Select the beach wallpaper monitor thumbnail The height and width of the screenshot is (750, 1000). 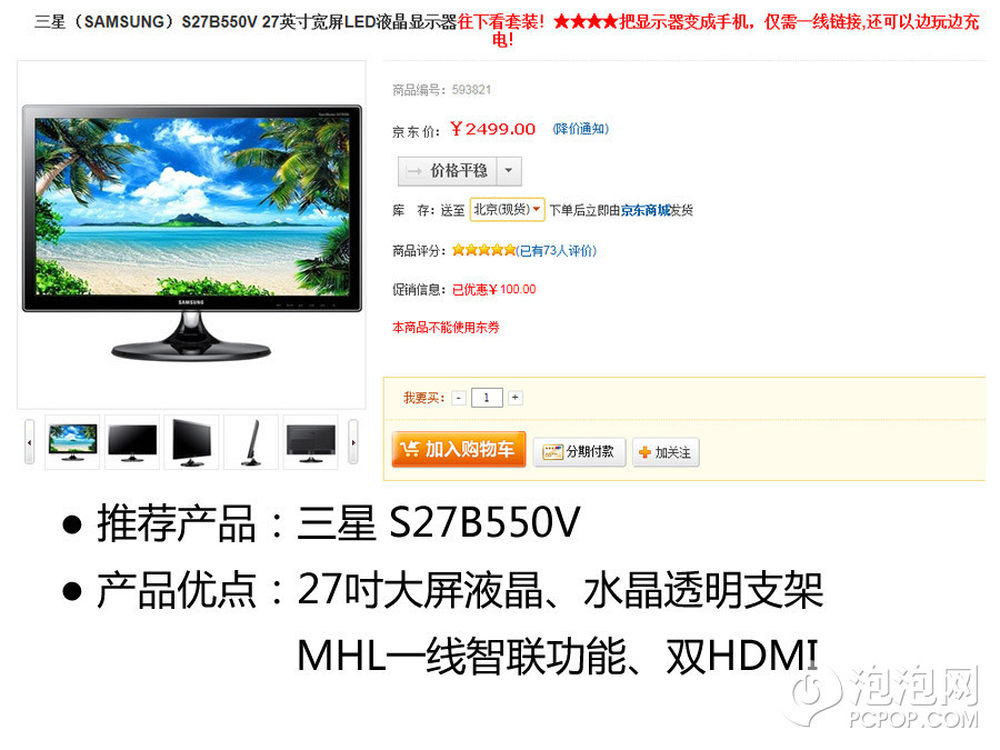(x=72, y=442)
